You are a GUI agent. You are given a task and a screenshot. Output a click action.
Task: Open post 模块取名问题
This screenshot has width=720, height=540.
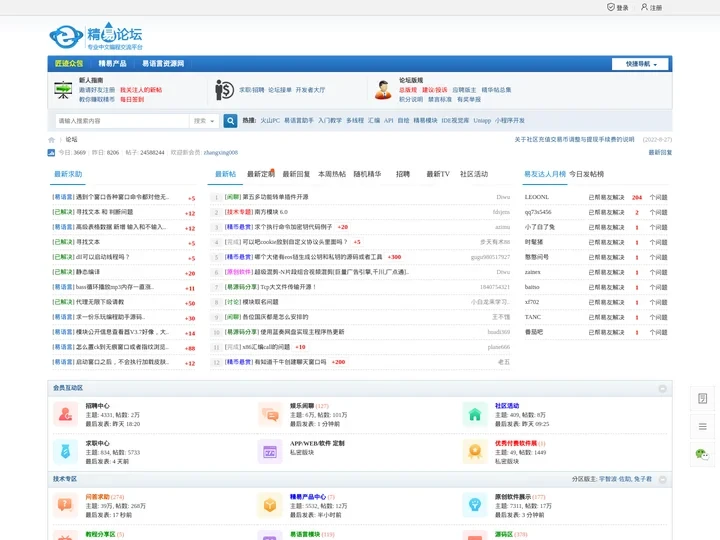tap(260, 302)
